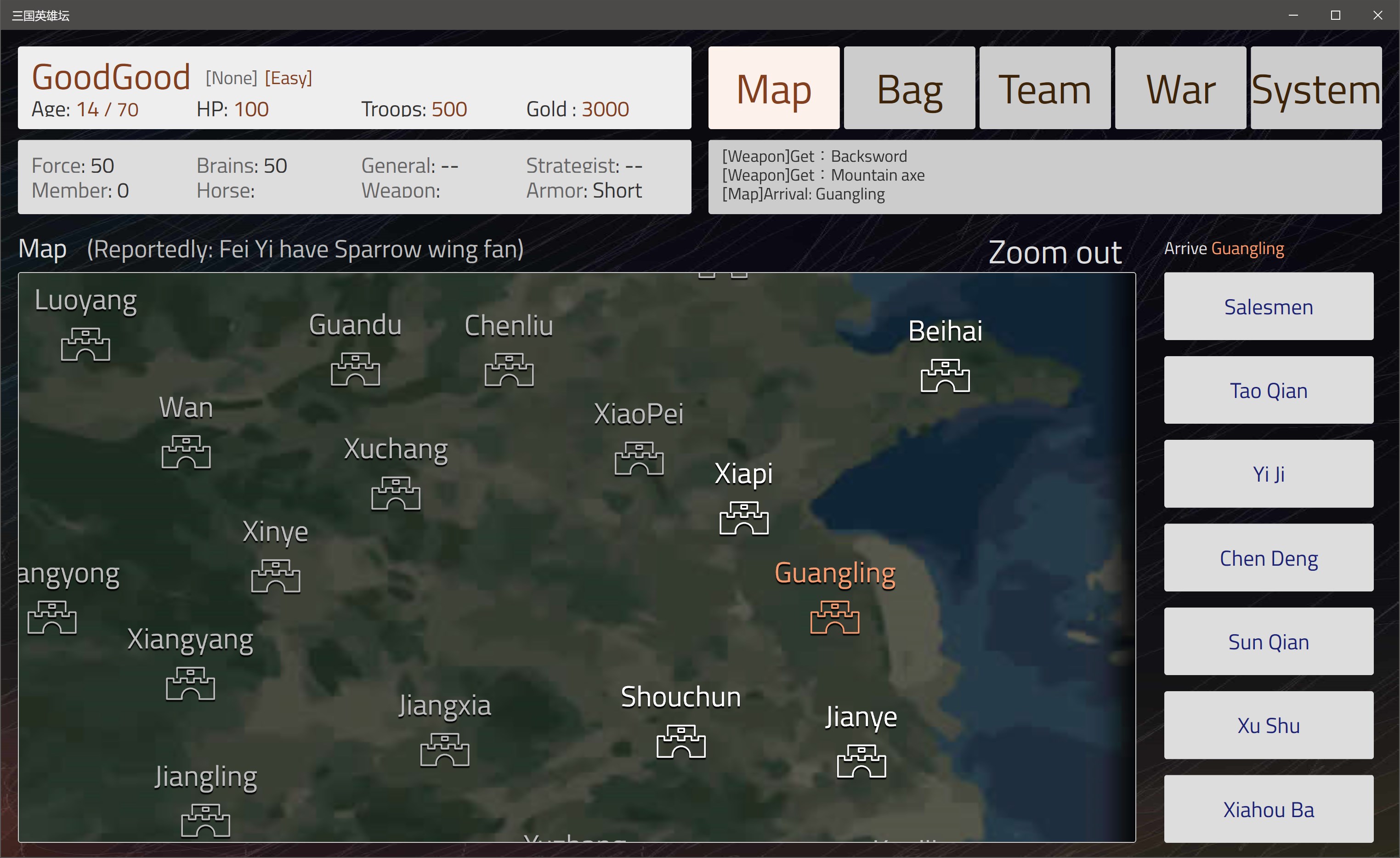Click the Zoom out map control
This screenshot has height=858, width=1400.
coord(1055,252)
